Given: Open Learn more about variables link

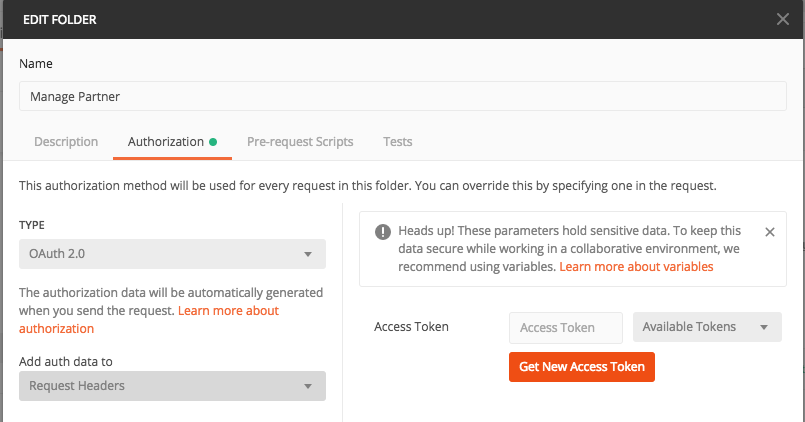Looking at the screenshot, I should coord(636,266).
